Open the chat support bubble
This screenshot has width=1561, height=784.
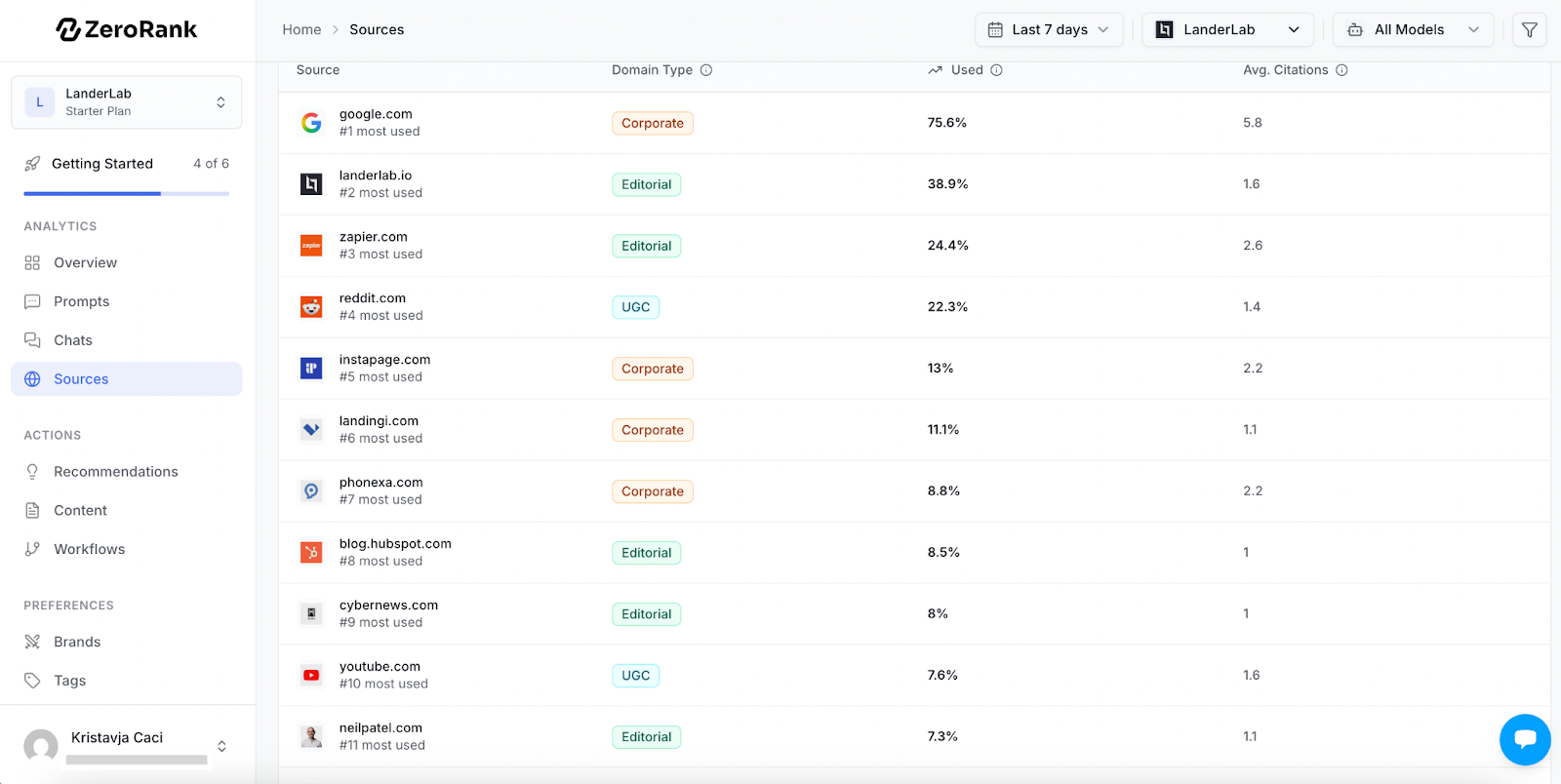pos(1525,739)
